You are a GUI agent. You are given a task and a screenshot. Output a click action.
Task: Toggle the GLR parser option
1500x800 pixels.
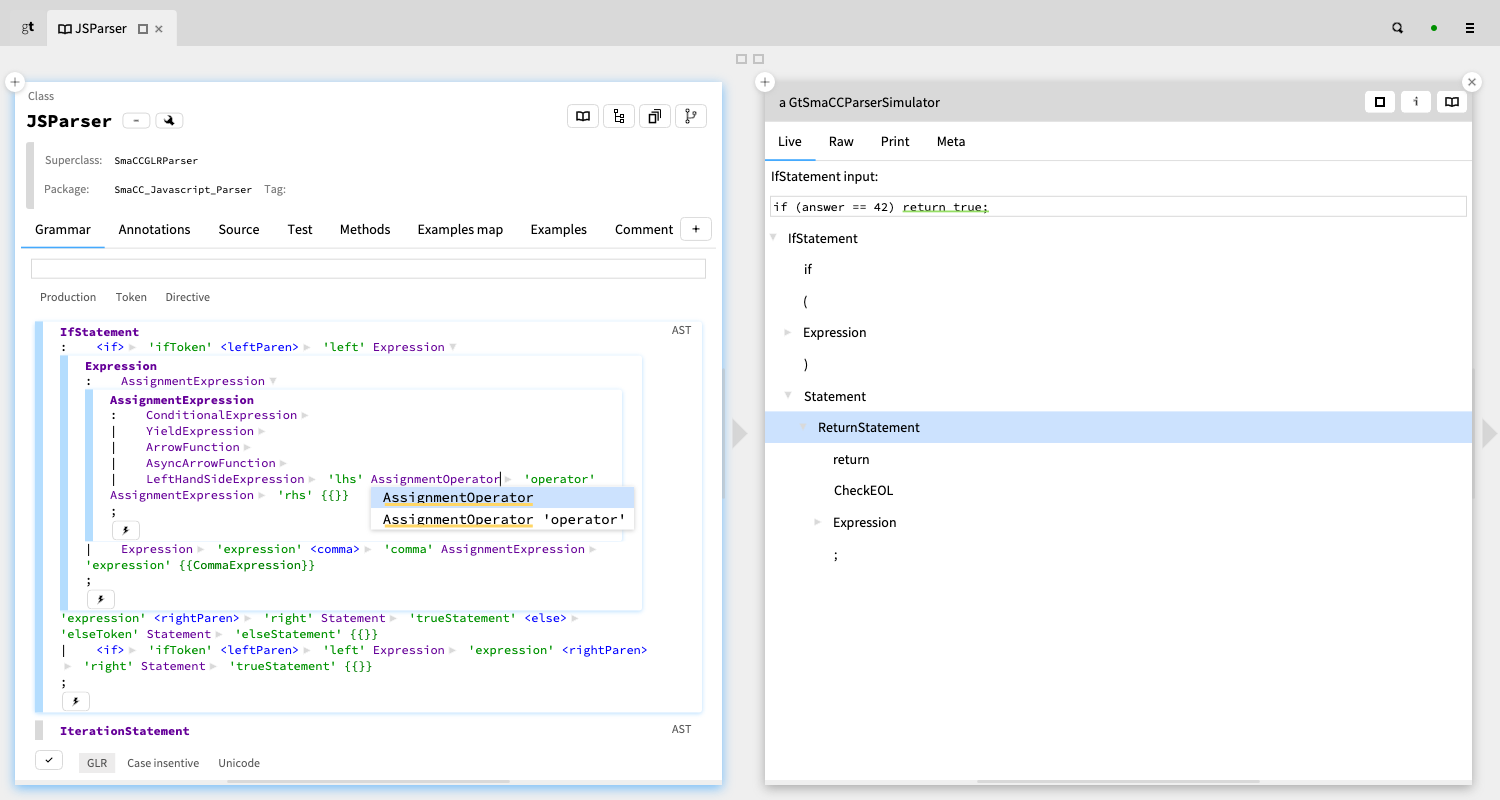click(x=97, y=763)
